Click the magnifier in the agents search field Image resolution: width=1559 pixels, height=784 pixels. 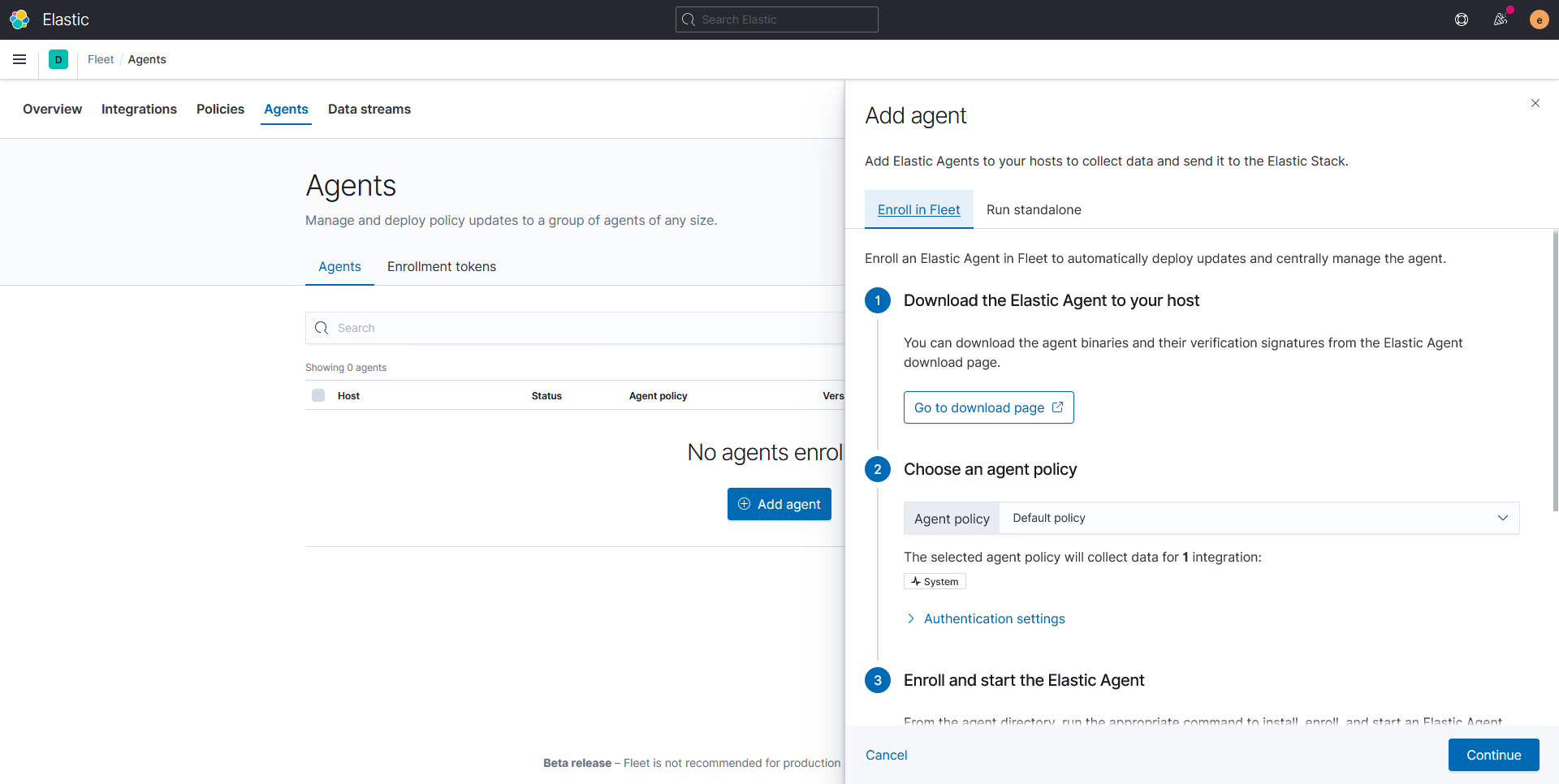tap(322, 327)
